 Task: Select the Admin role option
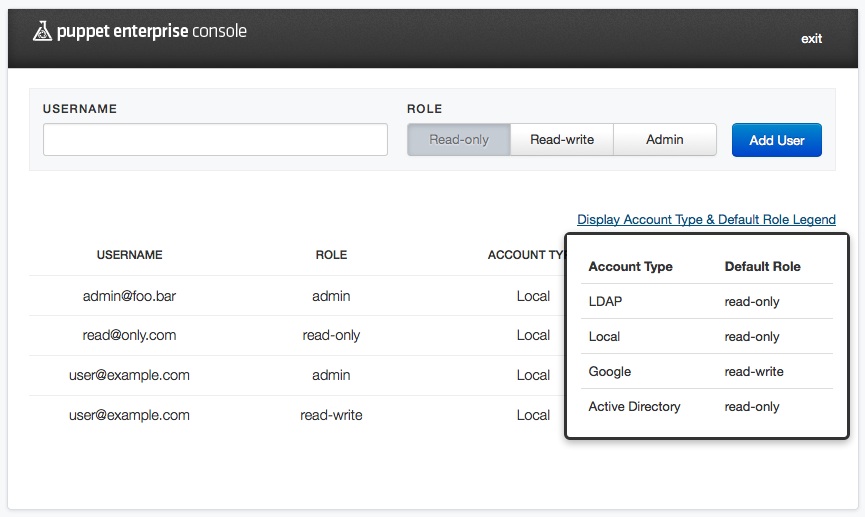[665, 140]
